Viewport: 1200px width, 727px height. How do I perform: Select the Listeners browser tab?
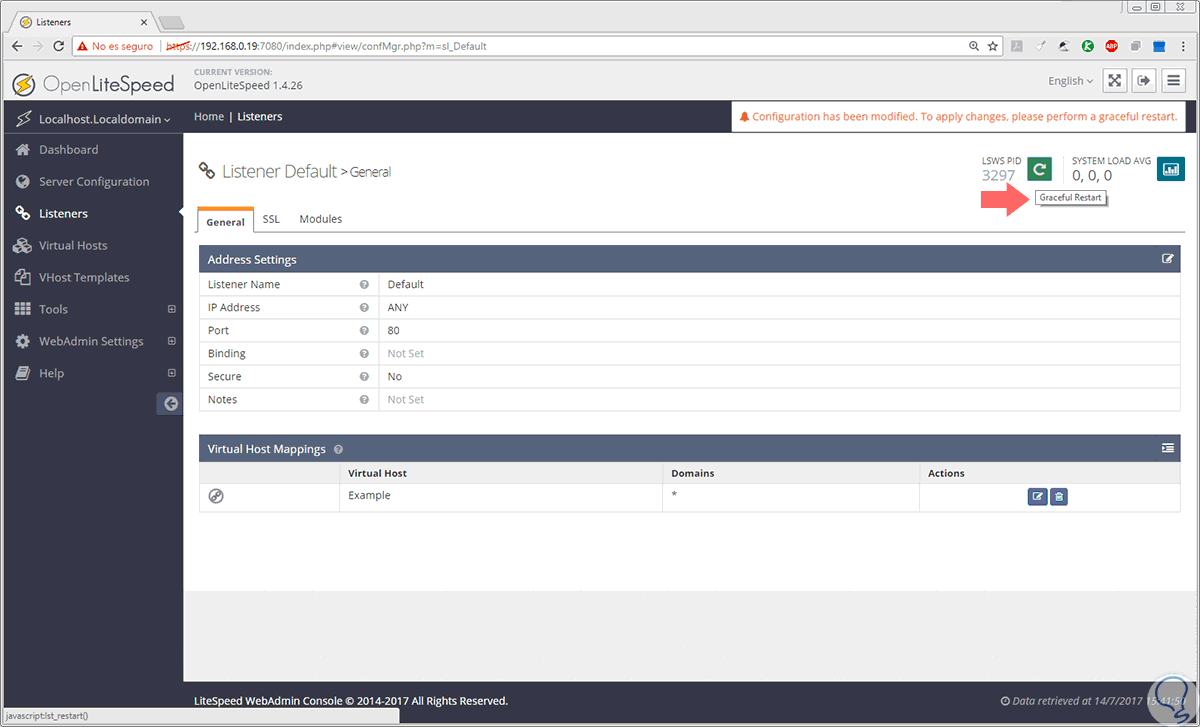(84, 21)
